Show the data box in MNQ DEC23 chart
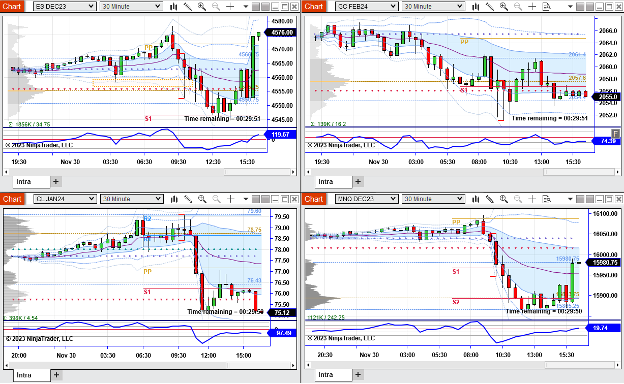The image size is (624, 384). tap(547, 199)
